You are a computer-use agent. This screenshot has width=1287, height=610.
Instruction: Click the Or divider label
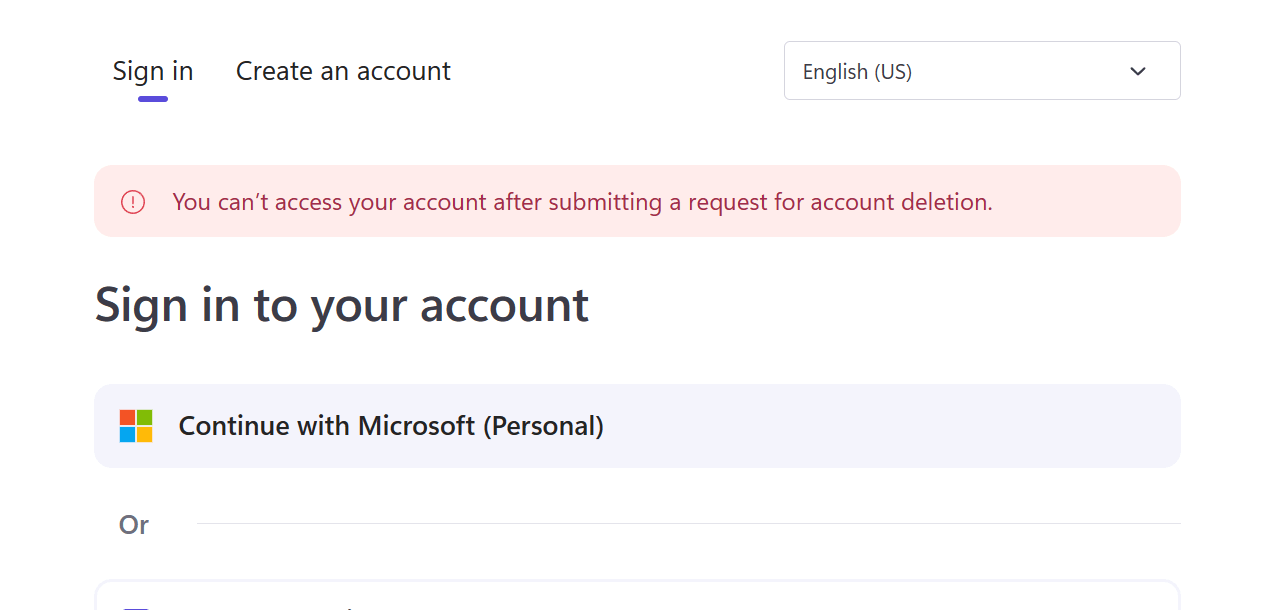click(x=135, y=524)
